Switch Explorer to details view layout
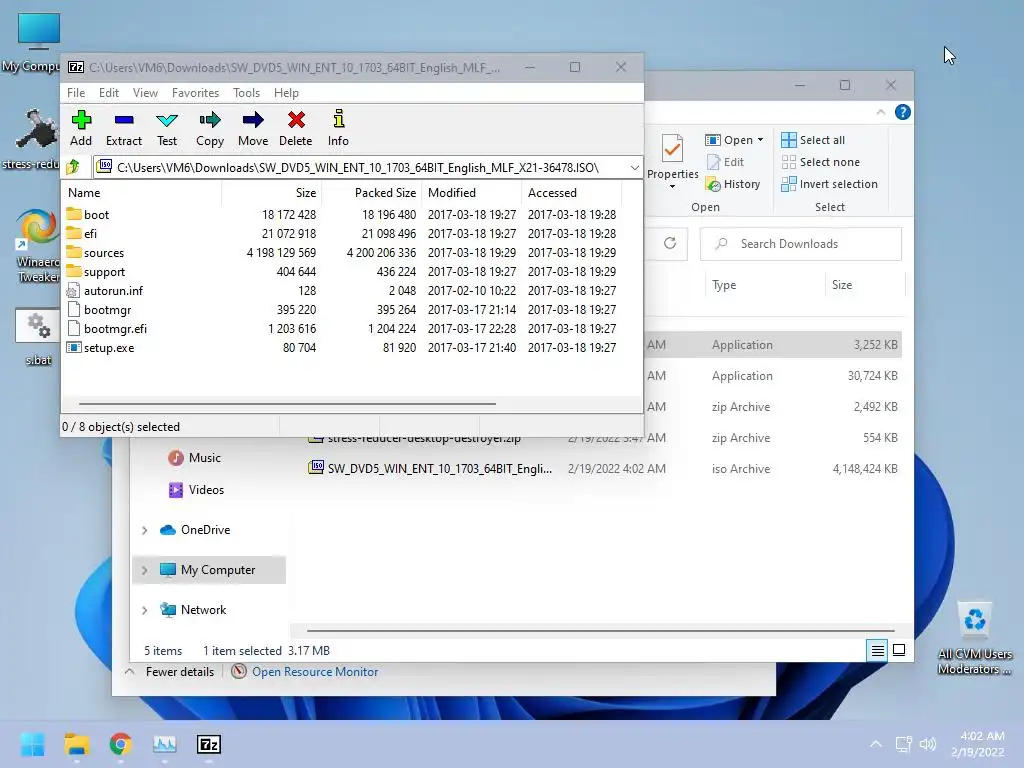The image size is (1024, 768). tap(877, 650)
